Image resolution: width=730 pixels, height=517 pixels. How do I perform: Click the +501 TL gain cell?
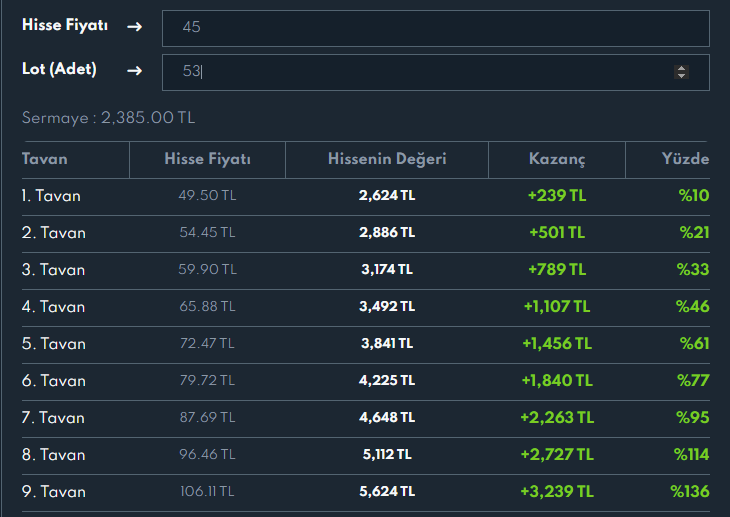click(557, 232)
